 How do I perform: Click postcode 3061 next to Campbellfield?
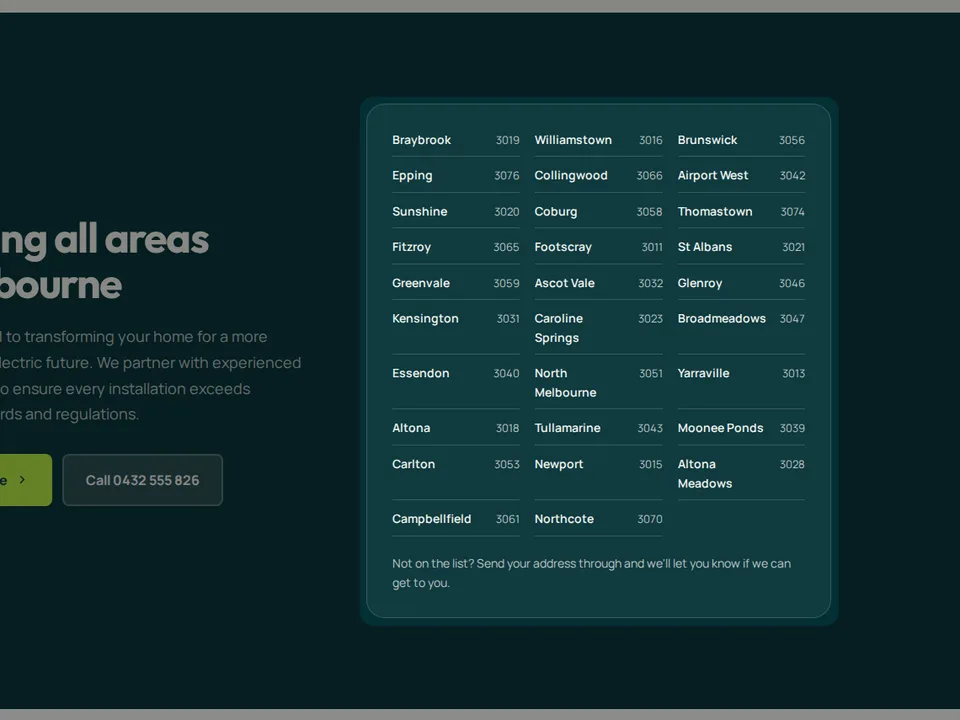[508, 519]
